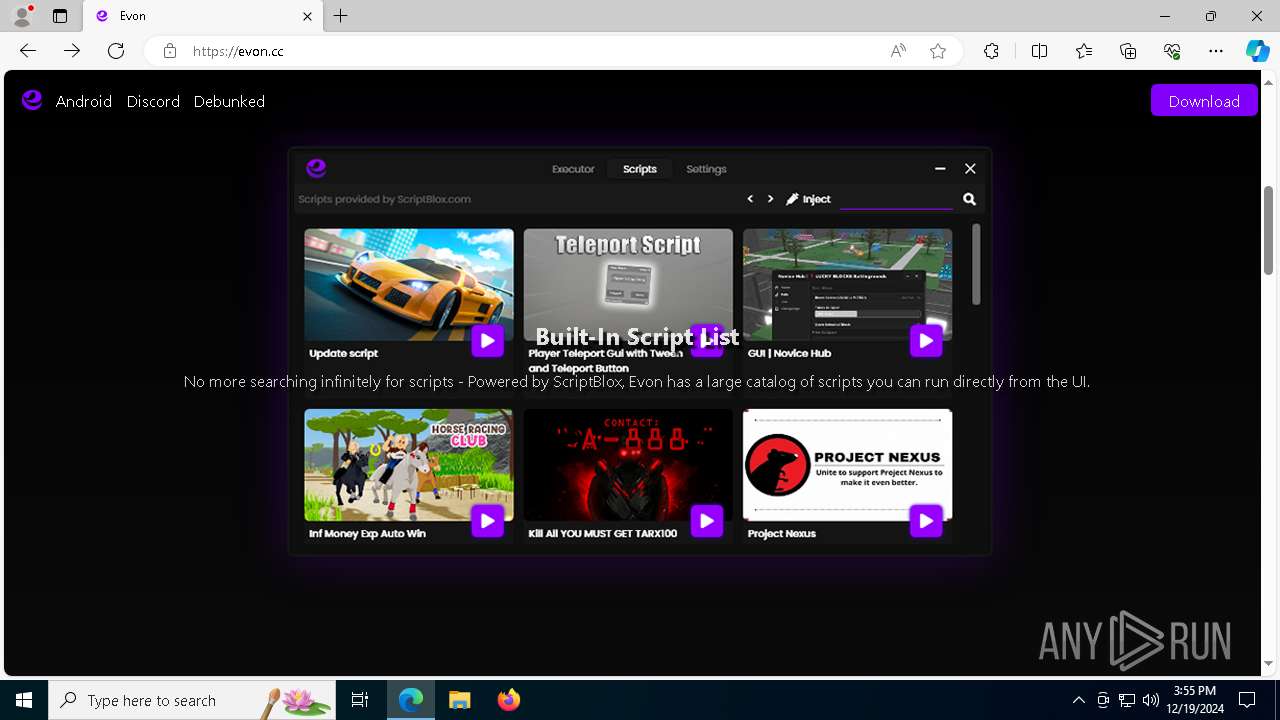Go to next scripts page arrow
Image resolution: width=1280 pixels, height=720 pixels.
[770, 199]
